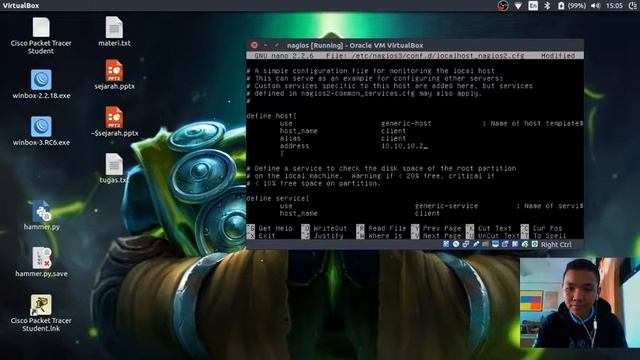Click the Where Is shortcut in nano
640x360 pixels.
379,236
